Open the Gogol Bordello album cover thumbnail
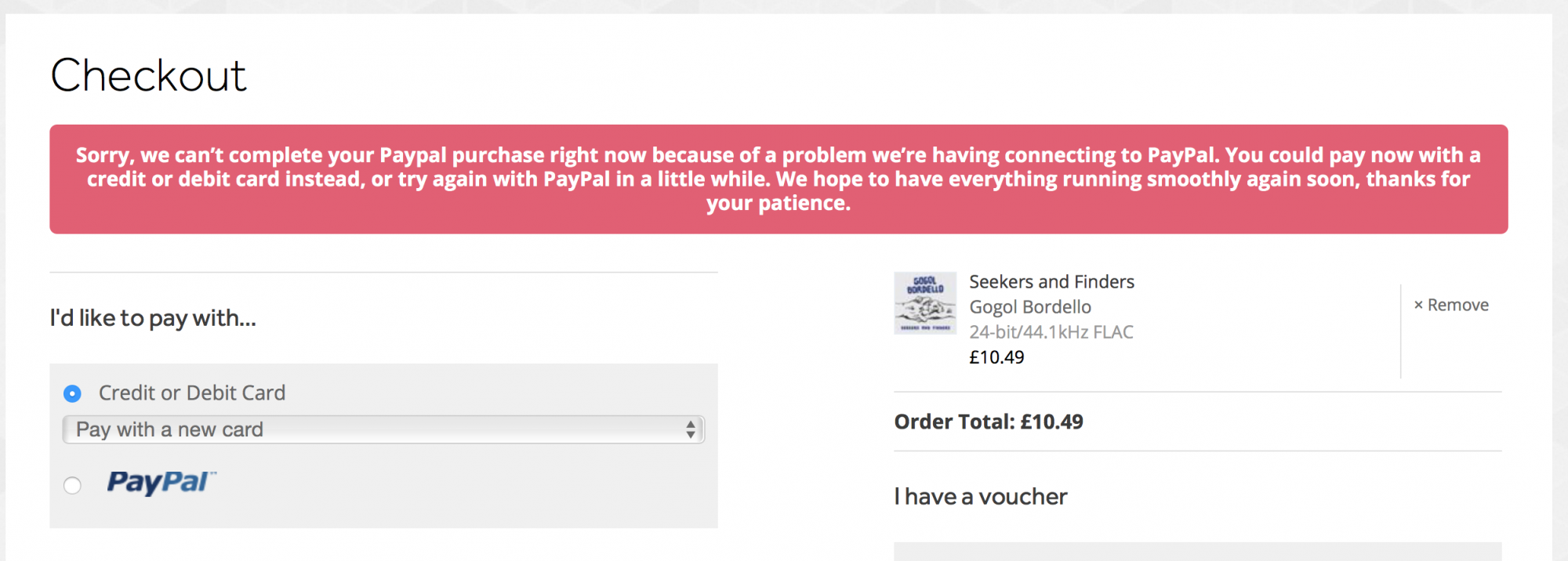This screenshot has width=1568, height=561. [925, 303]
